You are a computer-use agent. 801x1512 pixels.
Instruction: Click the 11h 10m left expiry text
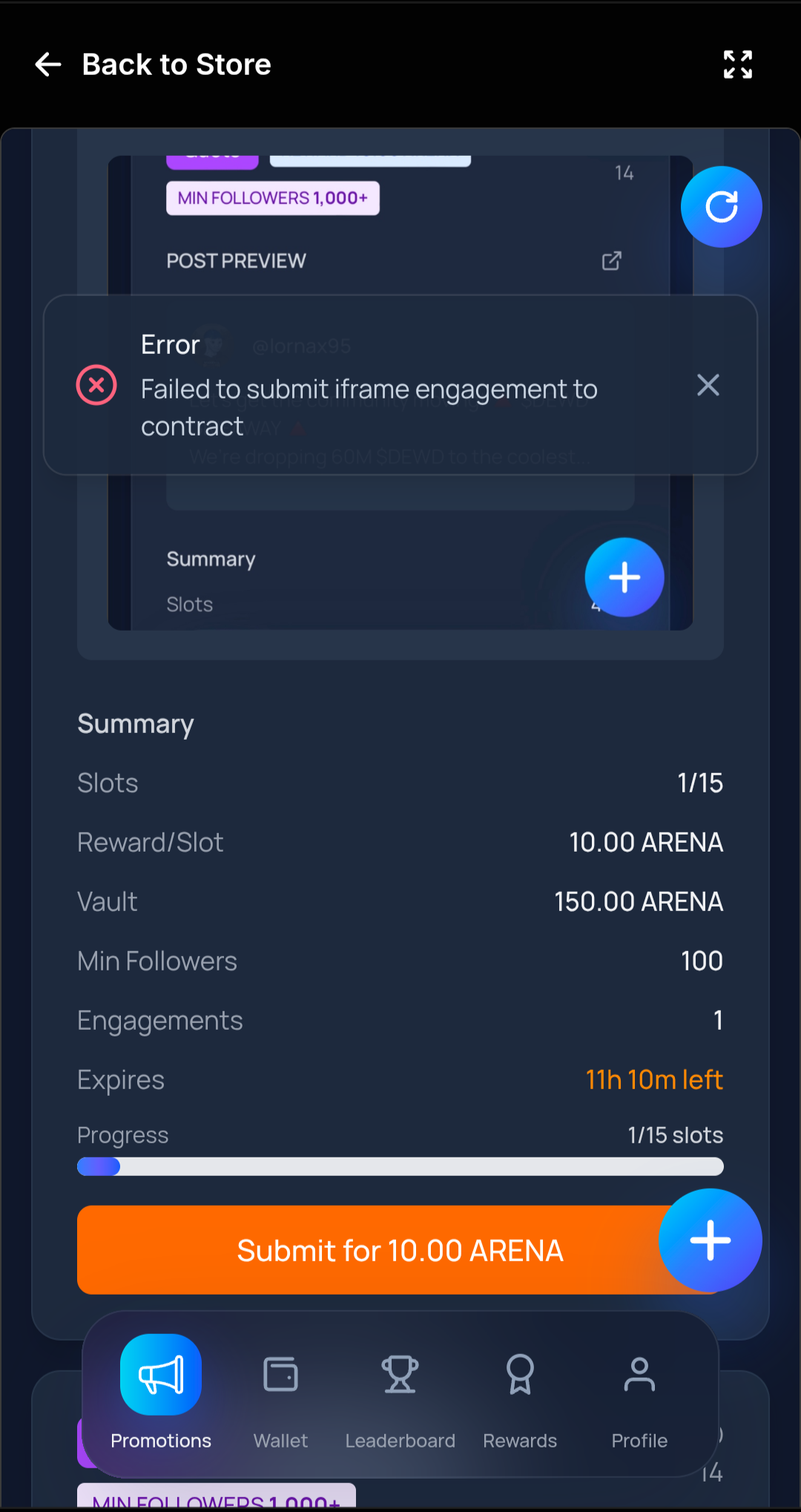coord(653,1080)
